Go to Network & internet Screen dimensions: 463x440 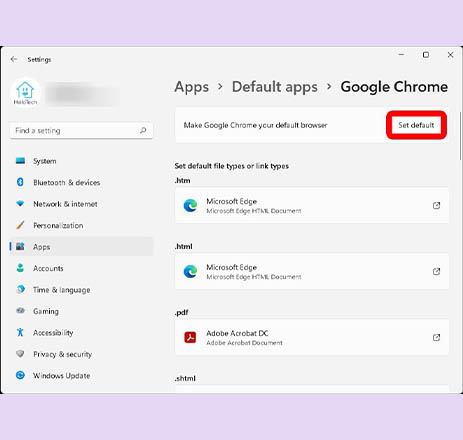(x=82, y=204)
